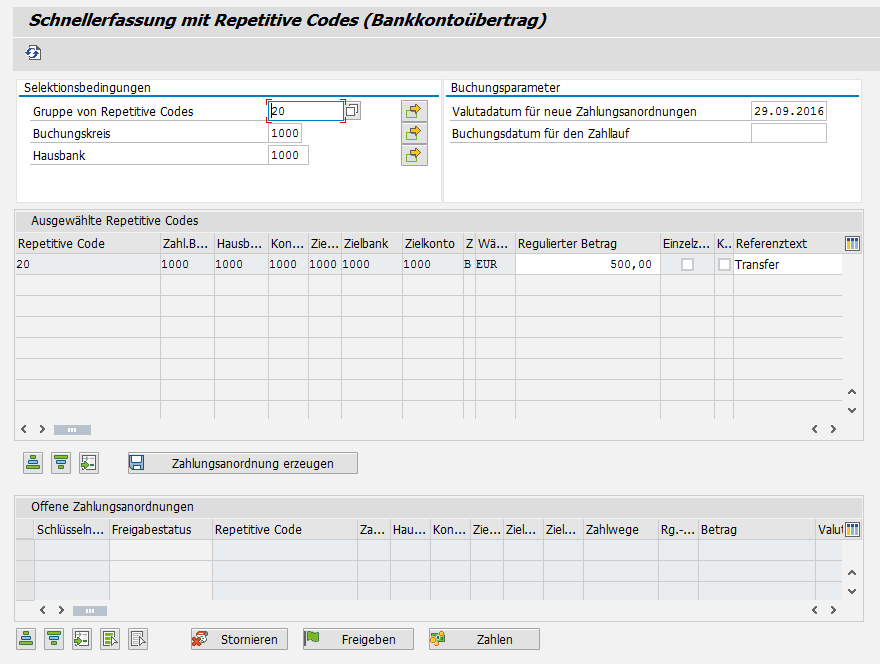Click the refresh icon in the toolbar
Screen dimensions: 880x664
click(x=33, y=53)
